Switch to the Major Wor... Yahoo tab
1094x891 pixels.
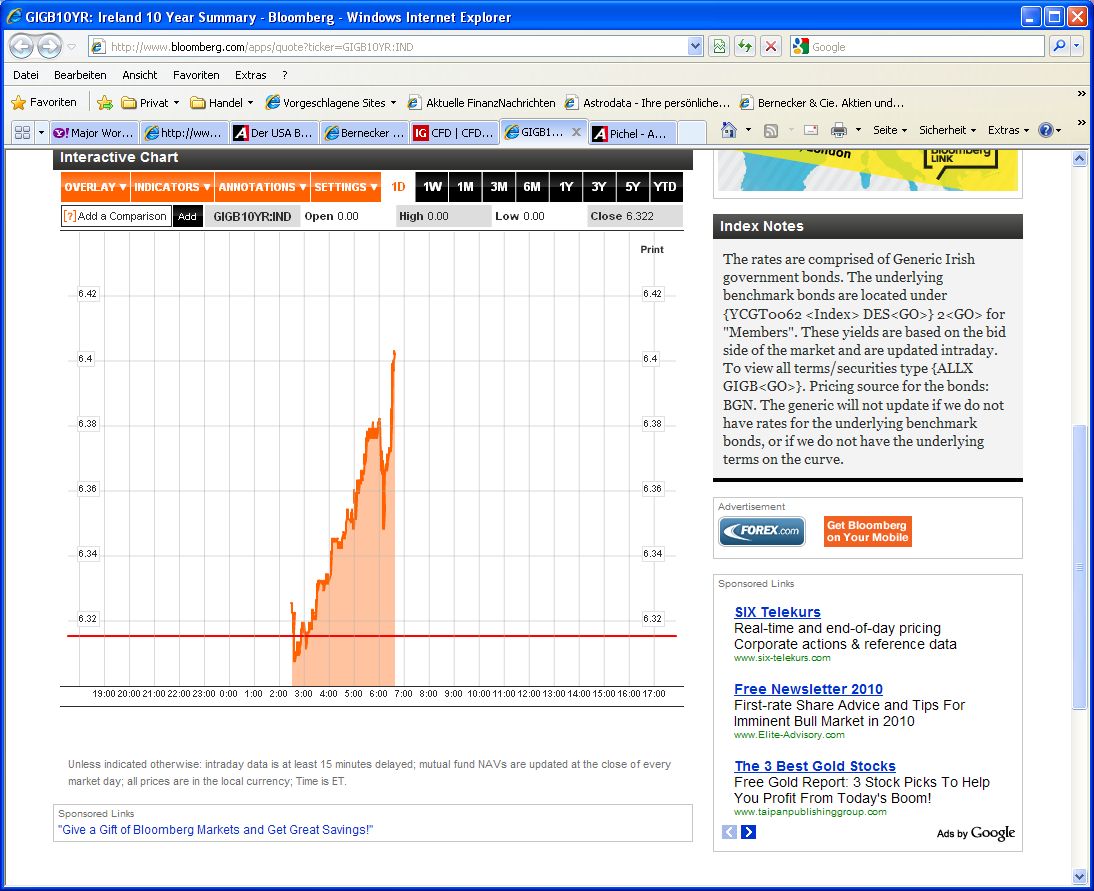[x=93, y=133]
